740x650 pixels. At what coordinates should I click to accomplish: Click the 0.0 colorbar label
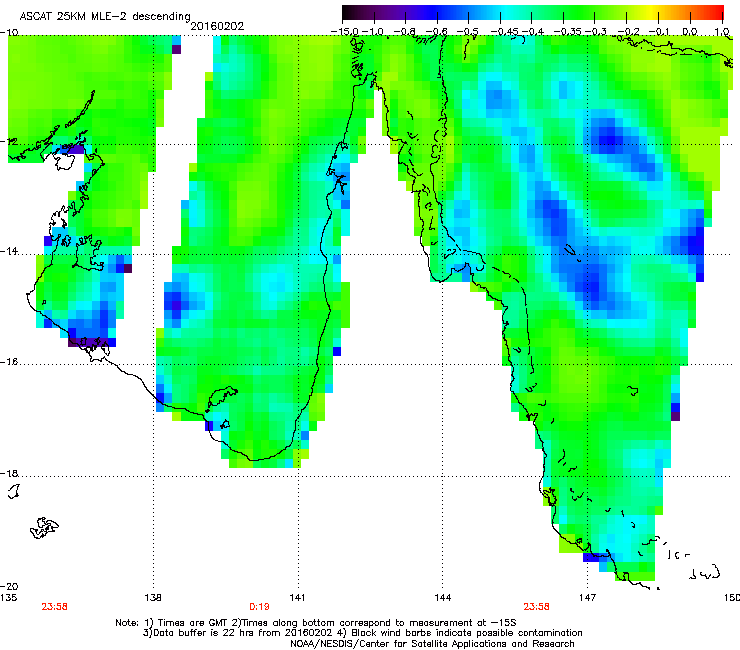(690, 32)
